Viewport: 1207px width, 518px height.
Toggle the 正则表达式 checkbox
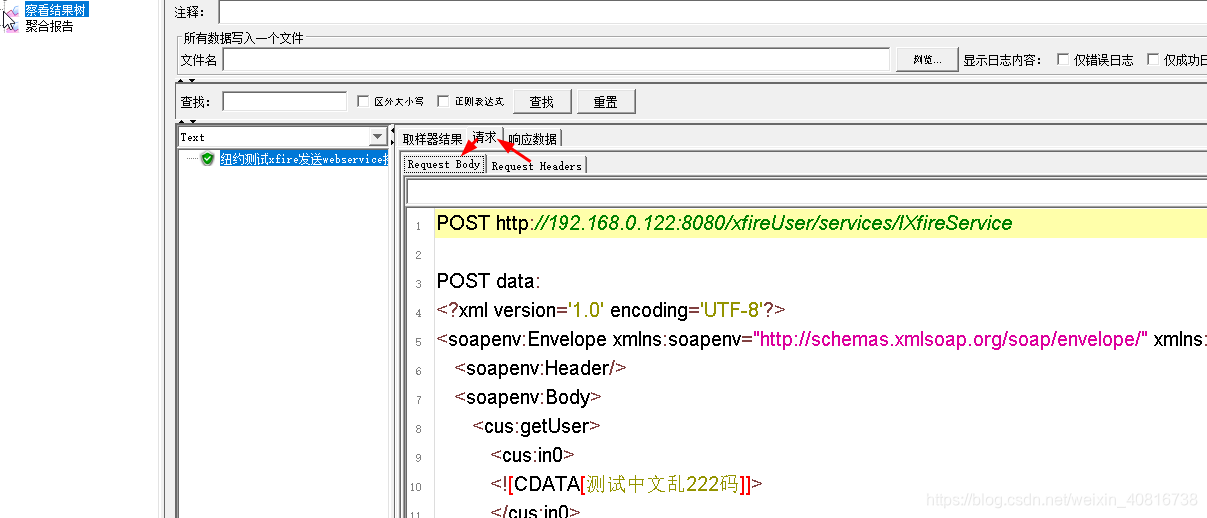click(443, 101)
